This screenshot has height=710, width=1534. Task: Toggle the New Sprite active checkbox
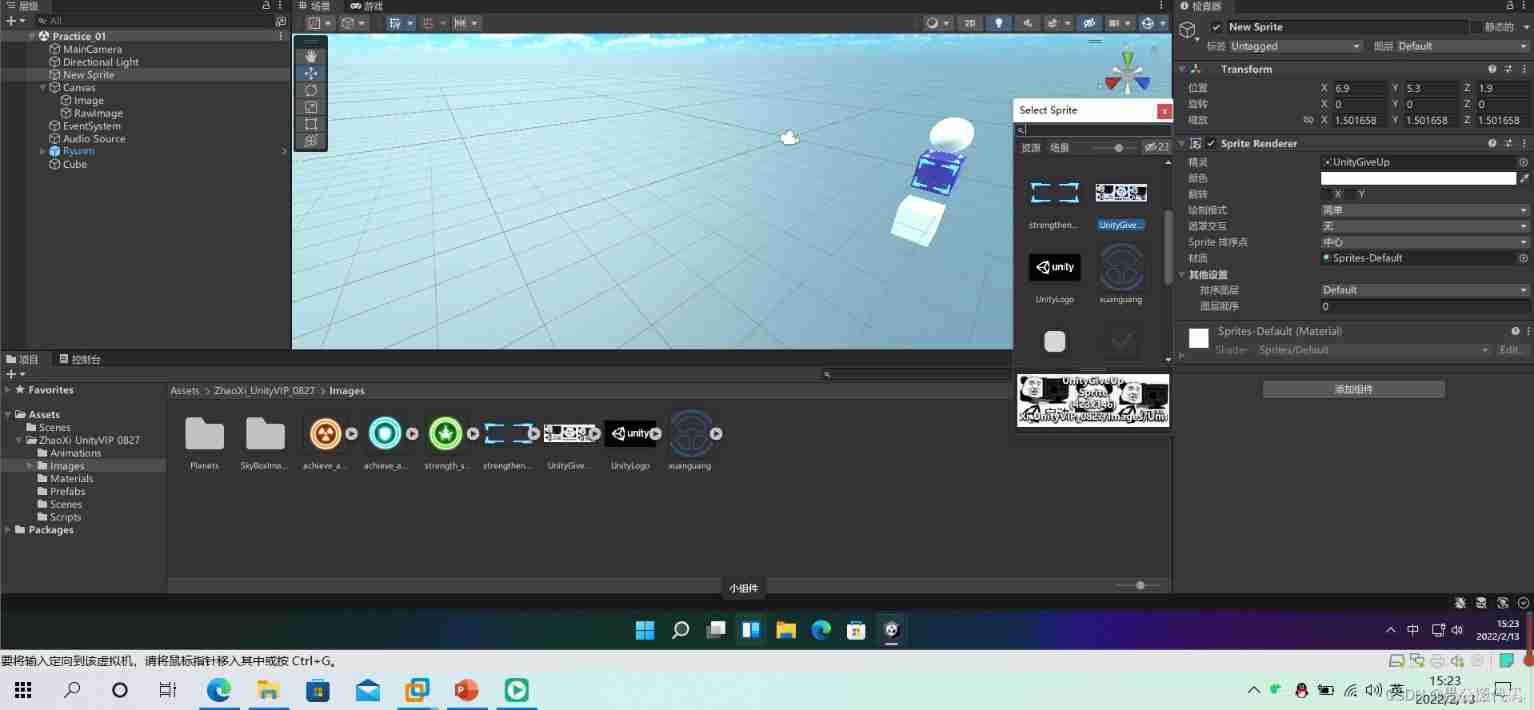coord(1216,26)
